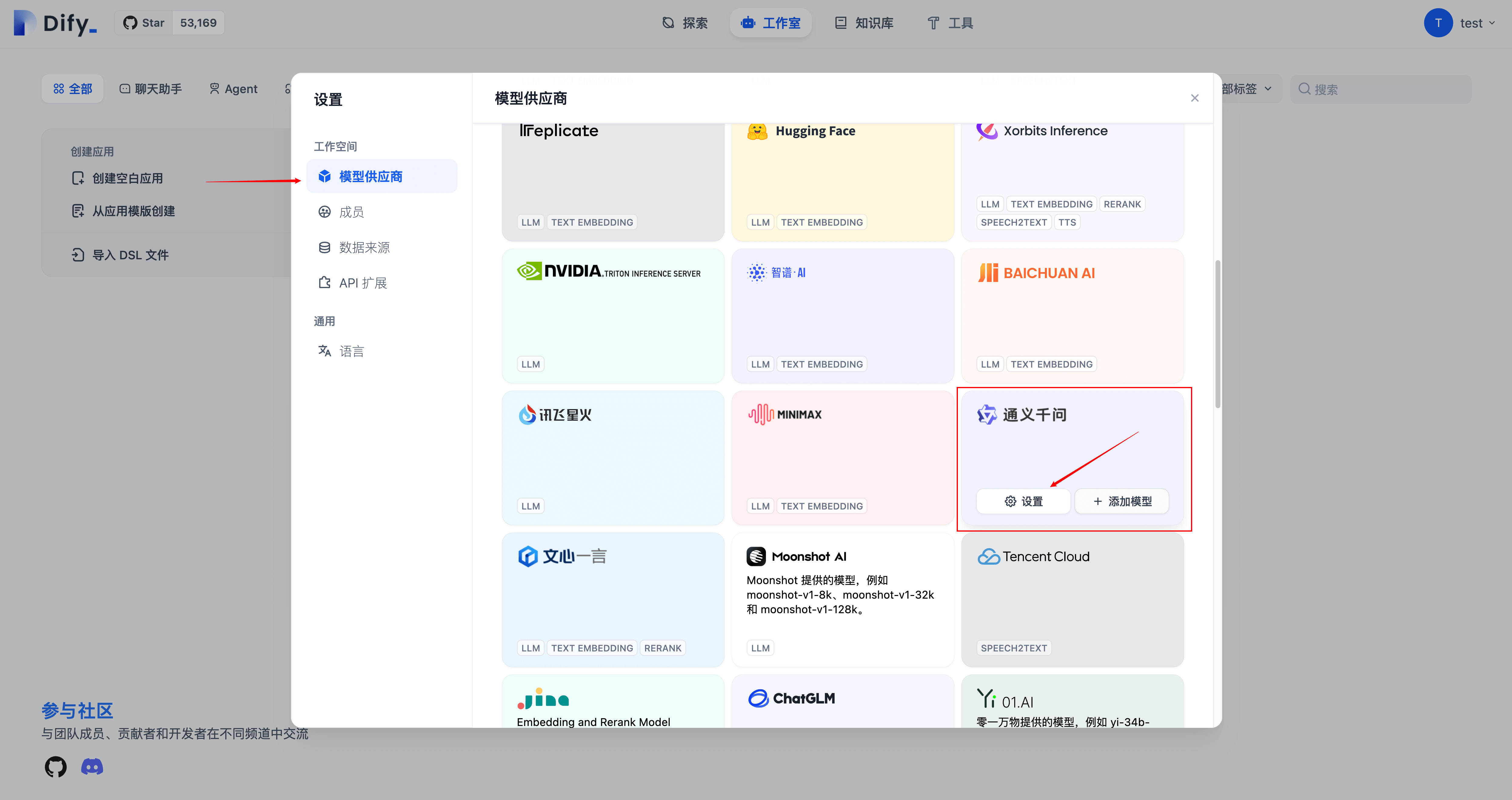
Task: Click the NVIDIA Triton logo
Action: click(x=609, y=271)
